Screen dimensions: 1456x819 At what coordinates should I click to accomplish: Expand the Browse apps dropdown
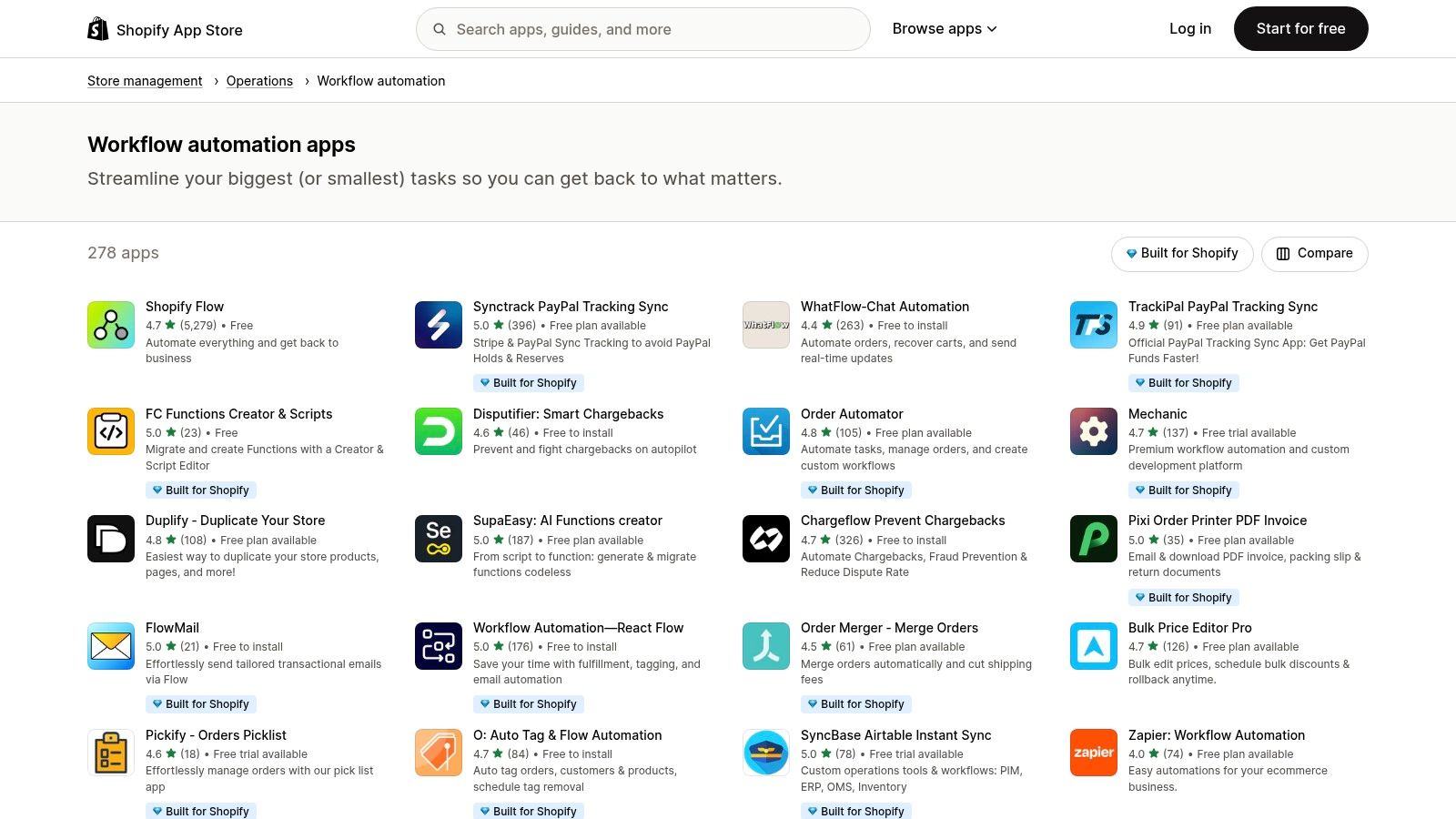click(944, 28)
